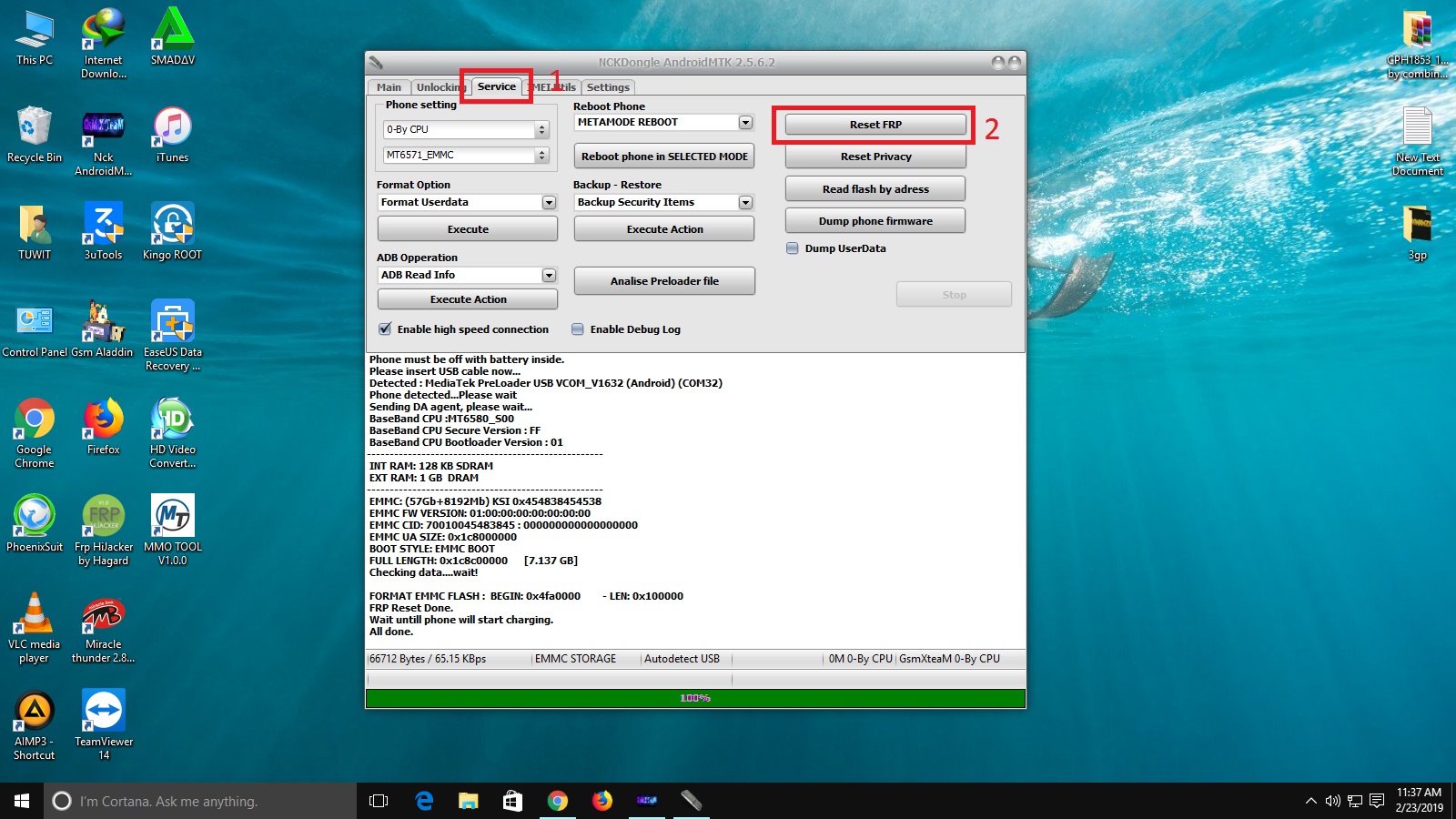Open the Backup - Restore dropdown

tap(745, 202)
